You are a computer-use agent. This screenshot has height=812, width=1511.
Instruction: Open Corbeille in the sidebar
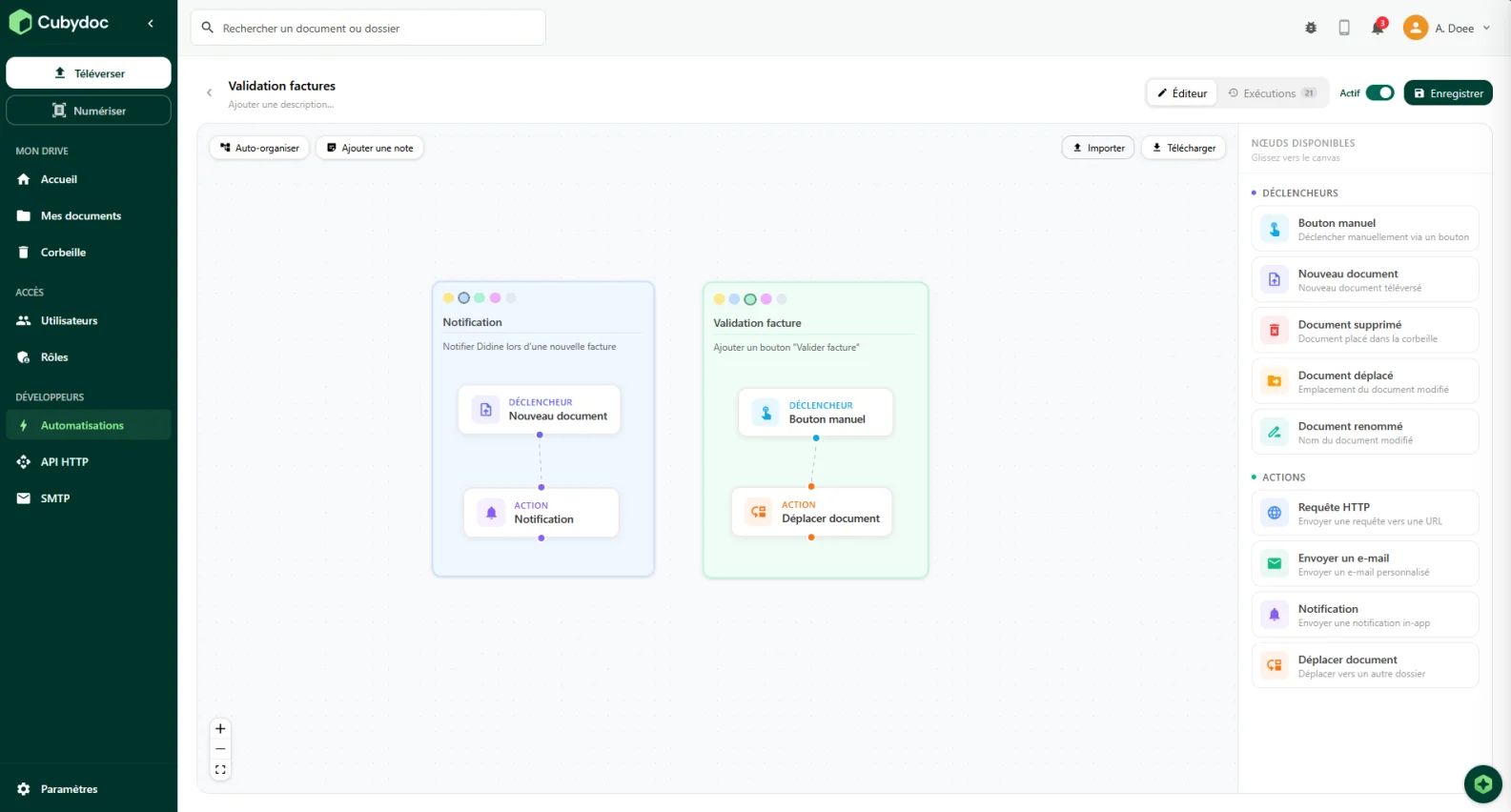[x=89, y=253]
